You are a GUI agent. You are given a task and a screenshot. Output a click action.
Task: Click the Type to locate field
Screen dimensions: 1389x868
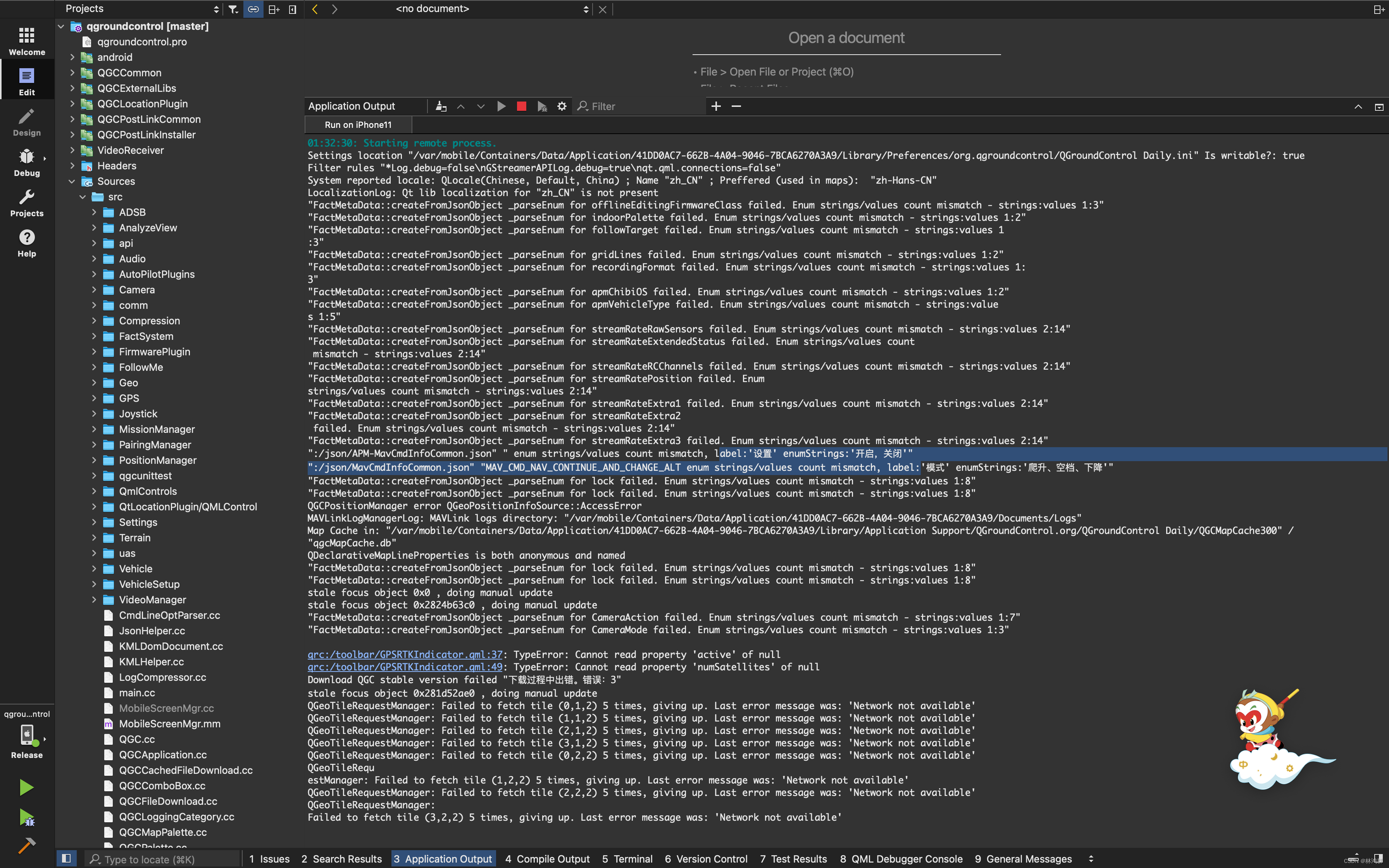[162, 859]
